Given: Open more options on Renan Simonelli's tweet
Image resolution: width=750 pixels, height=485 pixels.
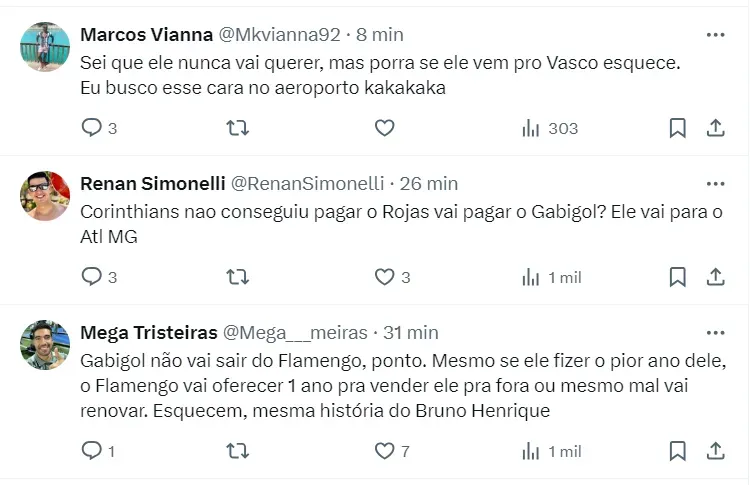Looking at the screenshot, I should (715, 184).
